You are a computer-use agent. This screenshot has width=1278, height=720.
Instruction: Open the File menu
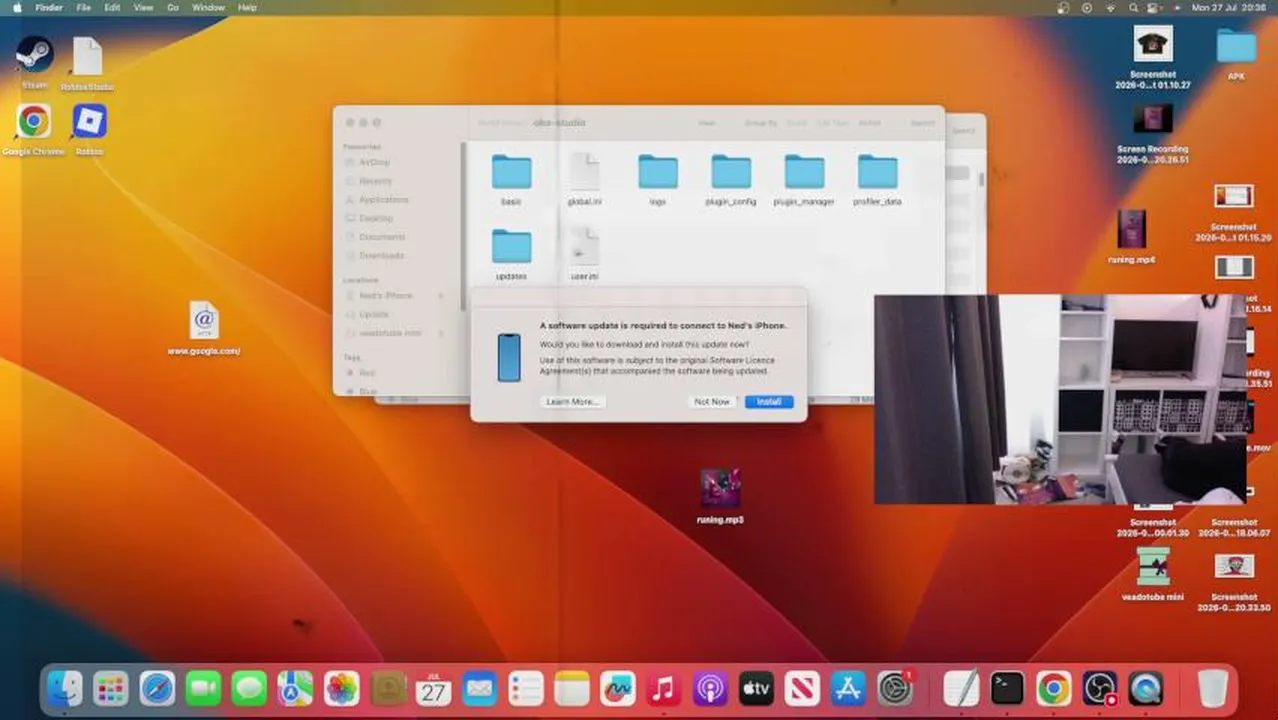coord(84,7)
